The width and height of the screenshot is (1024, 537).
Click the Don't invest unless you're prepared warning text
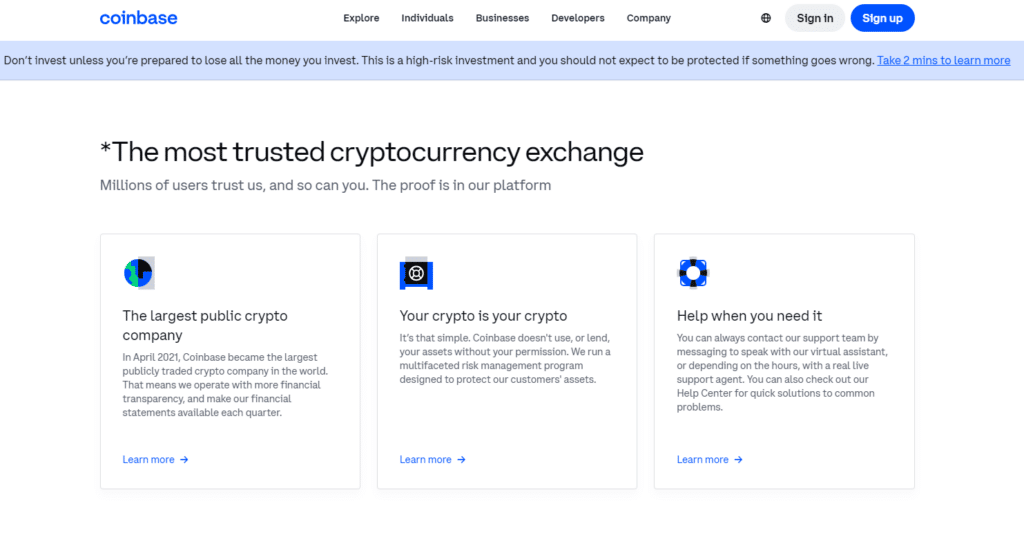439,61
